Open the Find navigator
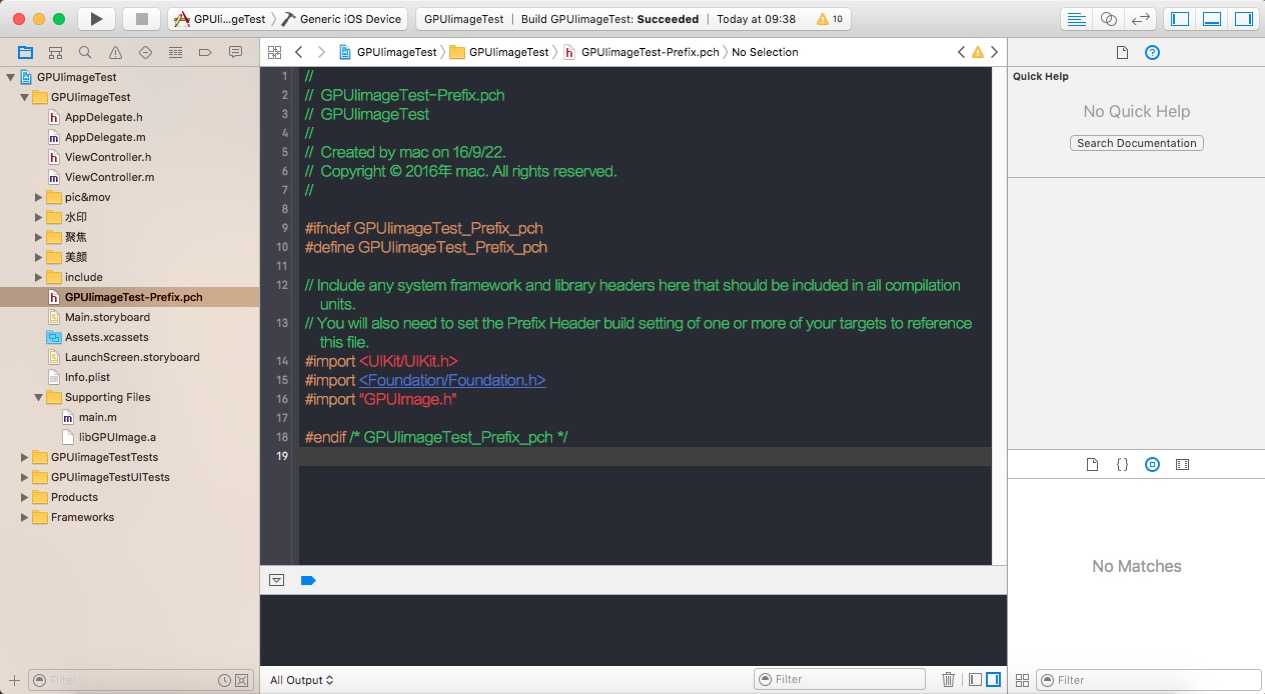This screenshot has width=1265, height=694. pyautogui.click(x=85, y=52)
